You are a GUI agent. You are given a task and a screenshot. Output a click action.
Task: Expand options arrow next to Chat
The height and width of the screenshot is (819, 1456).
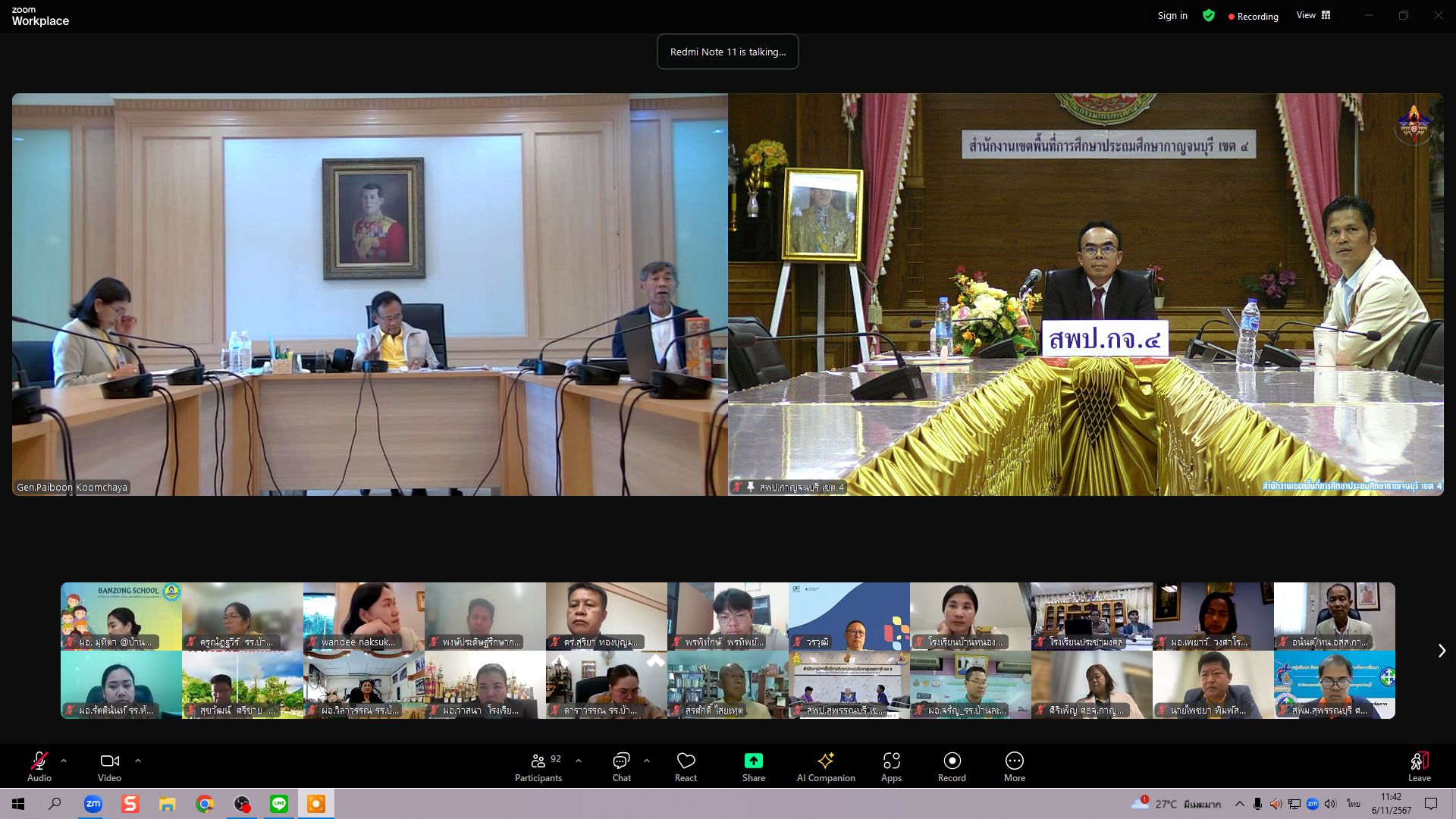coord(647,760)
